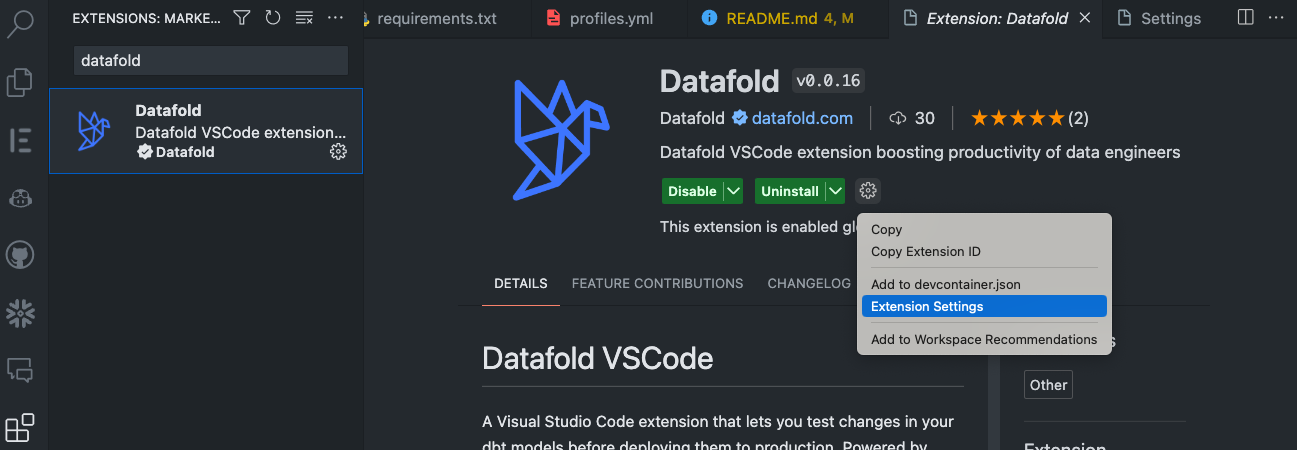
Task: Click the five-star rating
Action: tap(1017, 118)
